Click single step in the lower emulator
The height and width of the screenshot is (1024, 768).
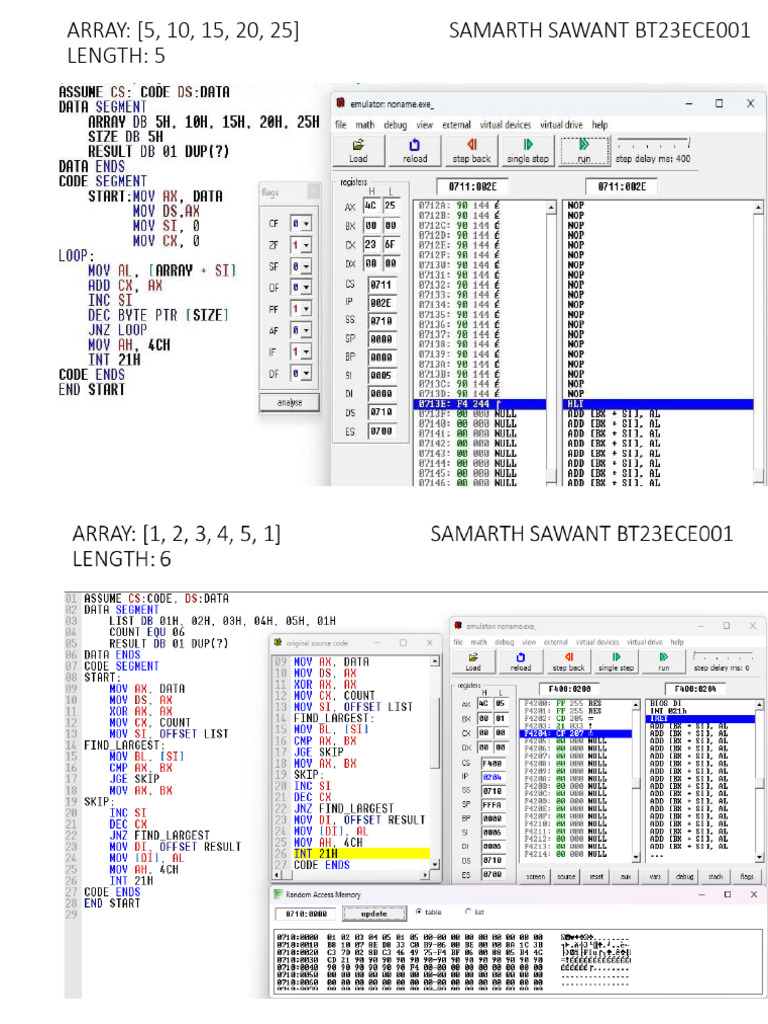(616, 662)
